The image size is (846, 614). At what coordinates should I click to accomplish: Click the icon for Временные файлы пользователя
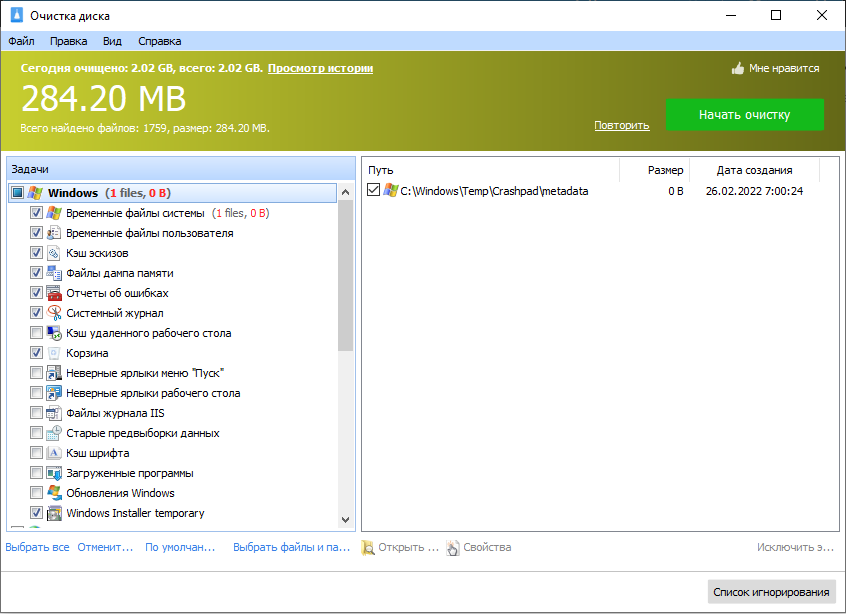click(53, 233)
